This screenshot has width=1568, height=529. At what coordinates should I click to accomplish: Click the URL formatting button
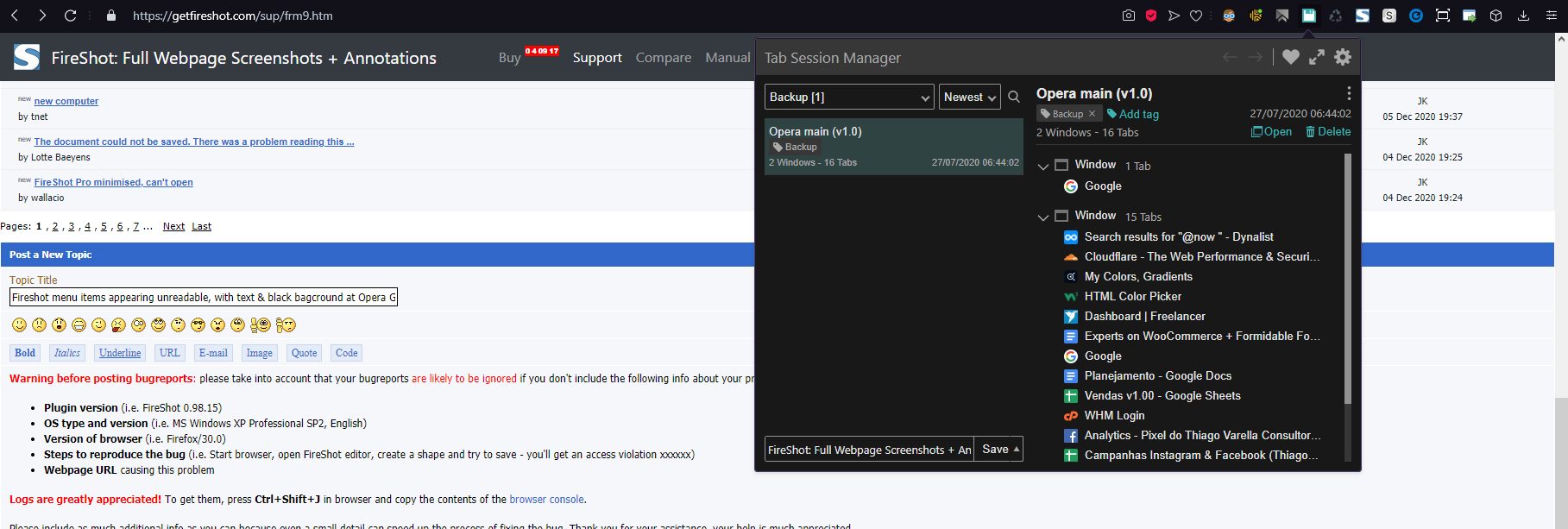tap(170, 353)
